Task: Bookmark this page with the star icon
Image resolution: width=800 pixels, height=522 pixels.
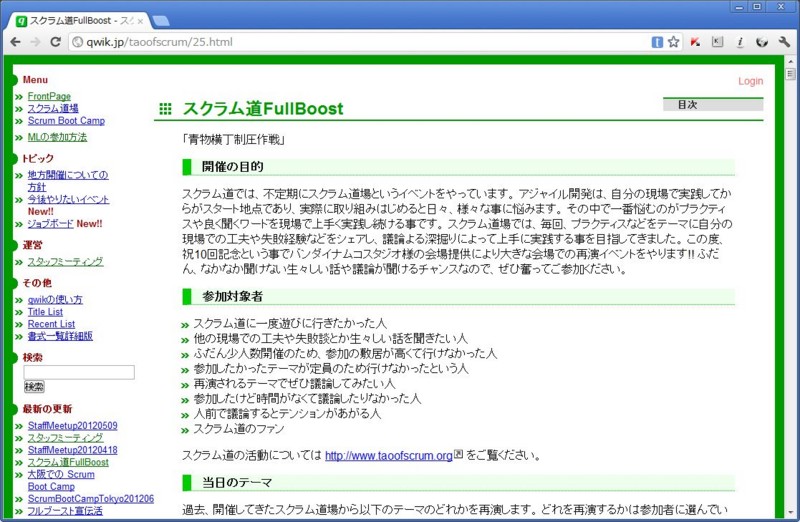Action: coord(673,42)
